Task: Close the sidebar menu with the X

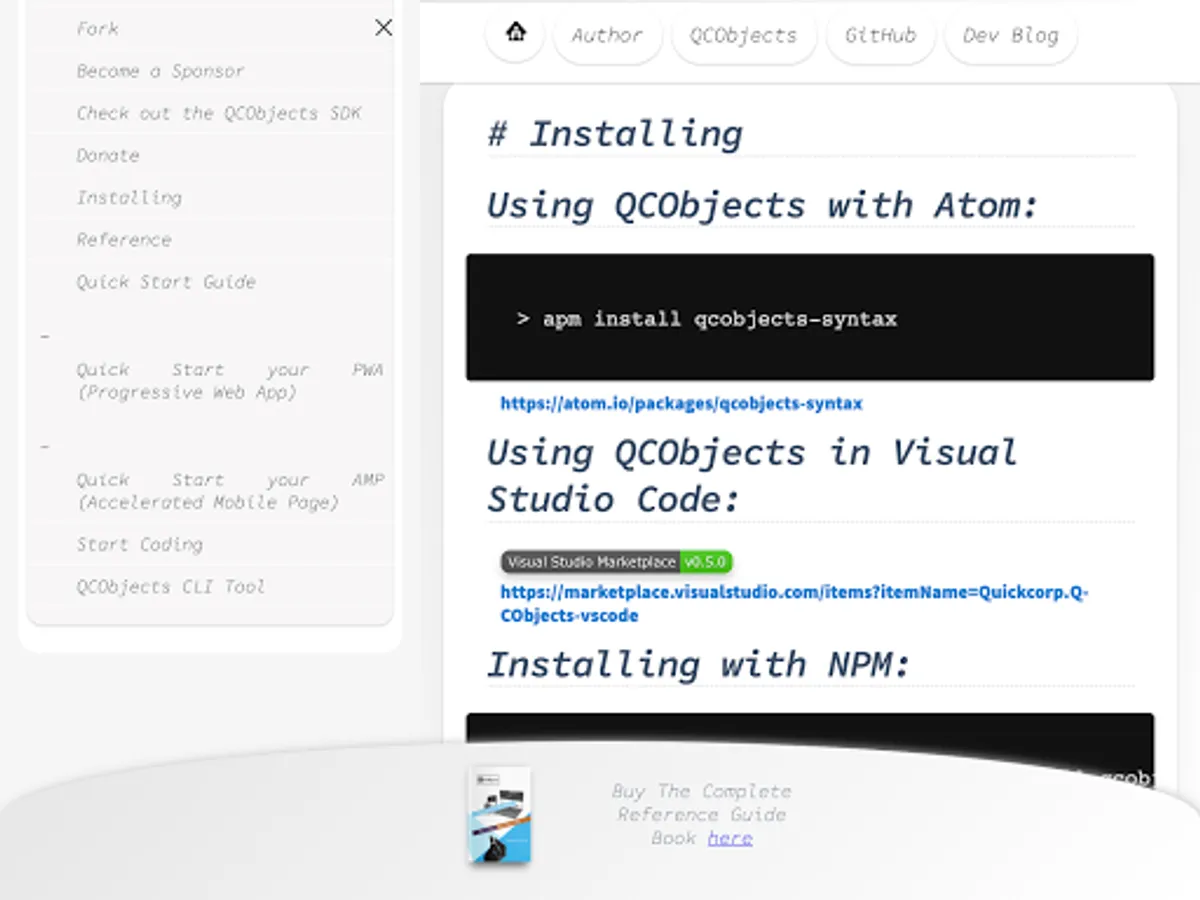Action: (383, 28)
